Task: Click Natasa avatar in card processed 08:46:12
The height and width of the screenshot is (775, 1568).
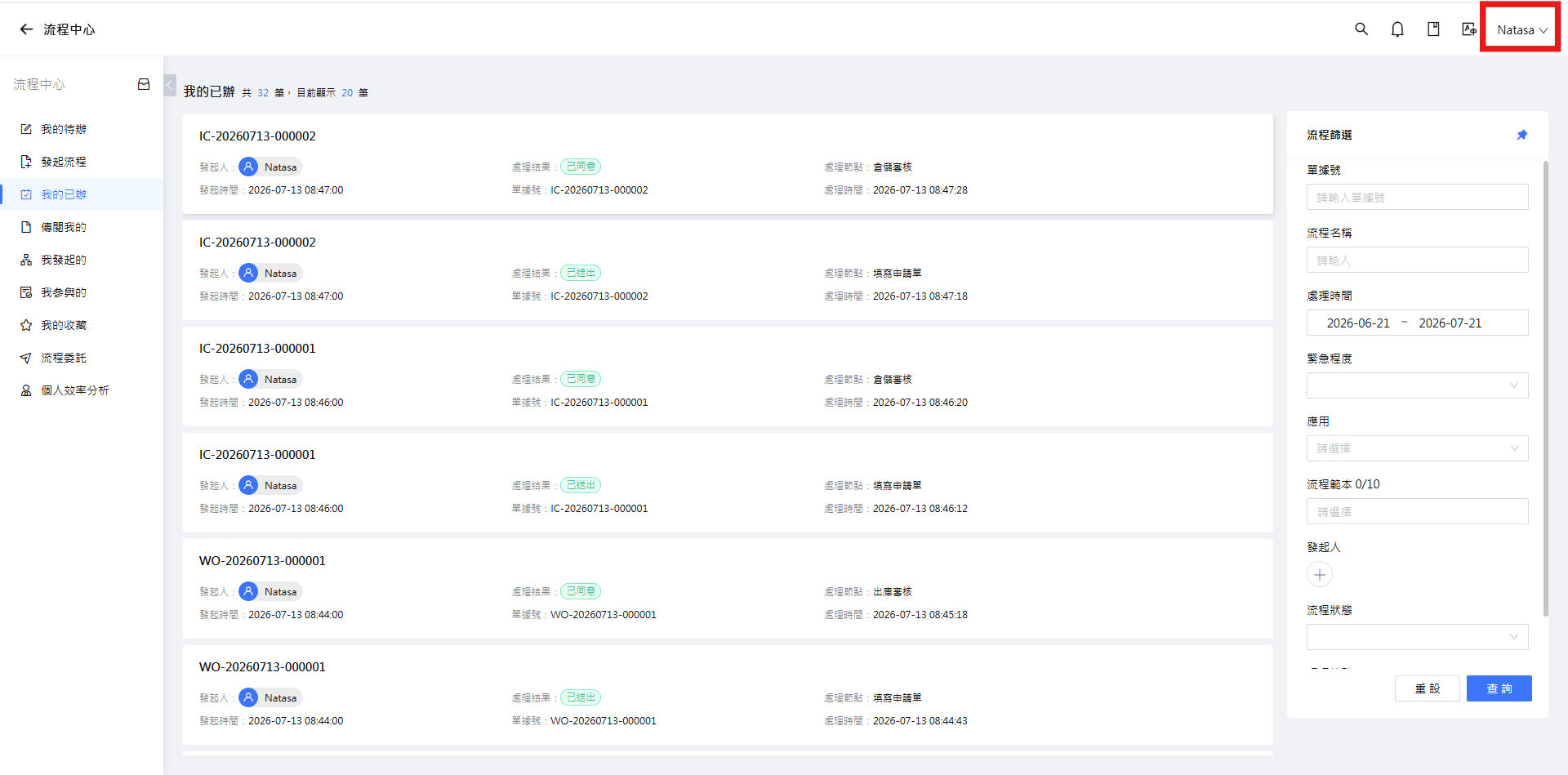Action: (x=248, y=485)
